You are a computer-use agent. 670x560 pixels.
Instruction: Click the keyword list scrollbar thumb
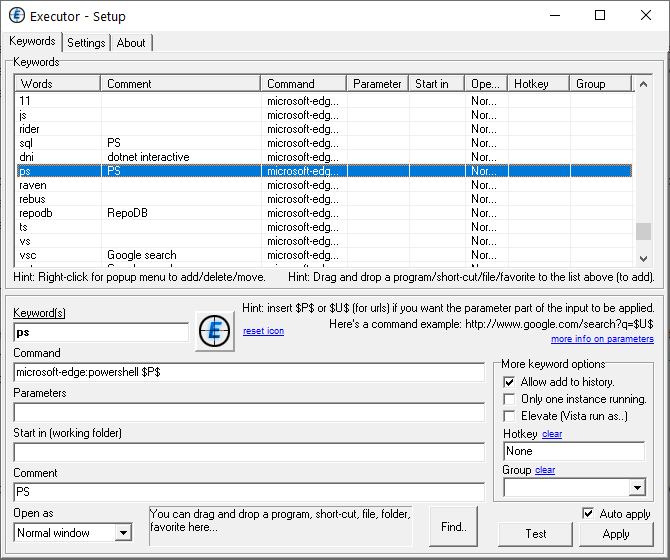click(643, 232)
